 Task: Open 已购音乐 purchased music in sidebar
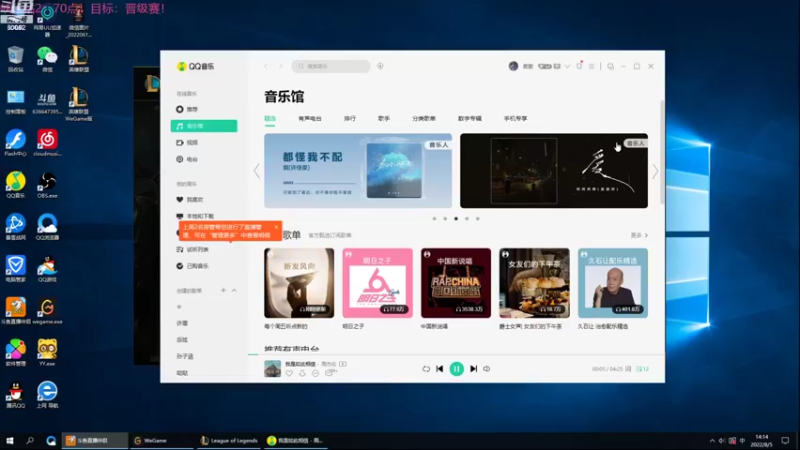point(192,266)
